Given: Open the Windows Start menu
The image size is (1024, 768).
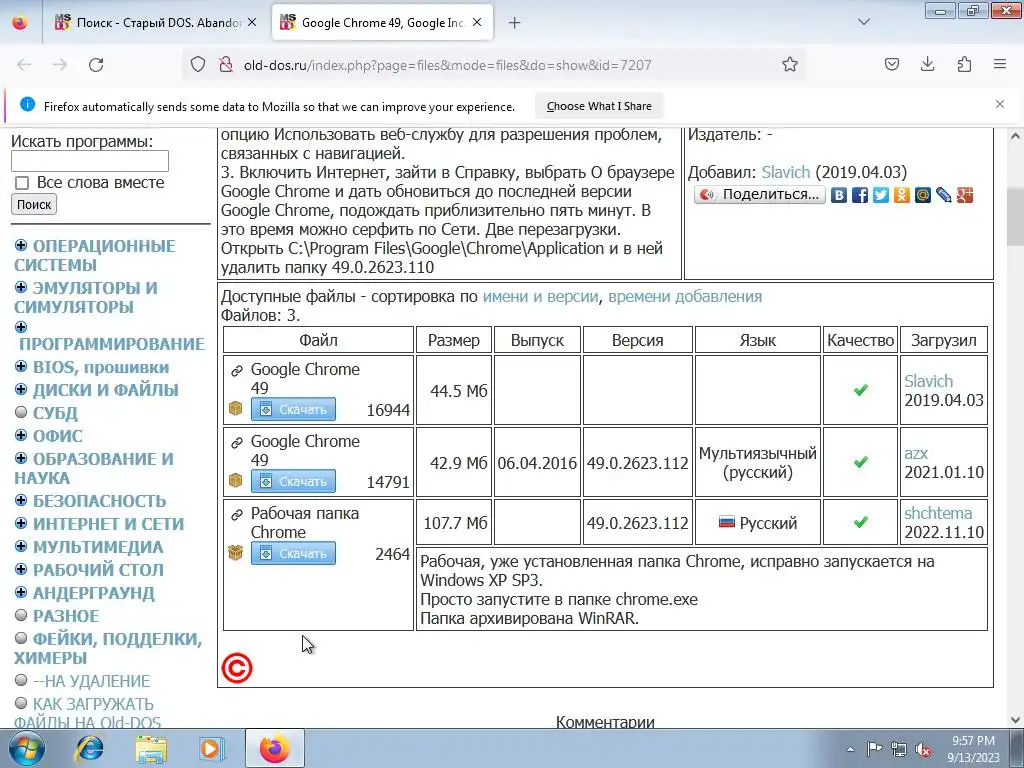Looking at the screenshot, I should click(27, 748).
